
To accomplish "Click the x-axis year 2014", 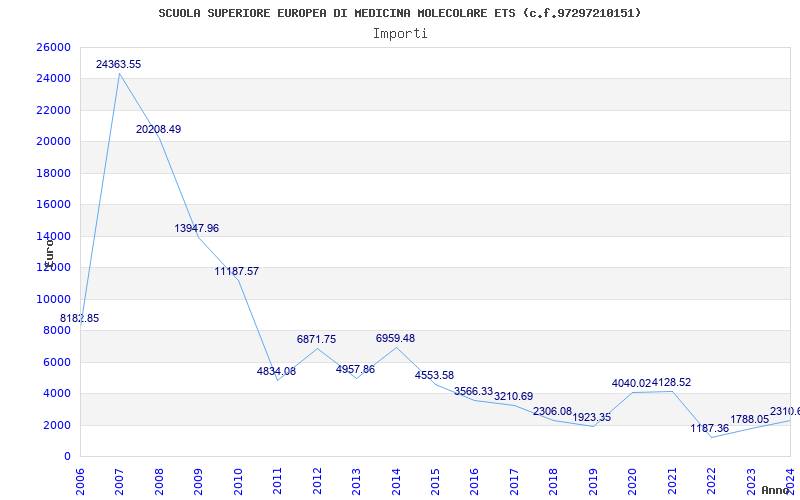I will coord(396,480).
